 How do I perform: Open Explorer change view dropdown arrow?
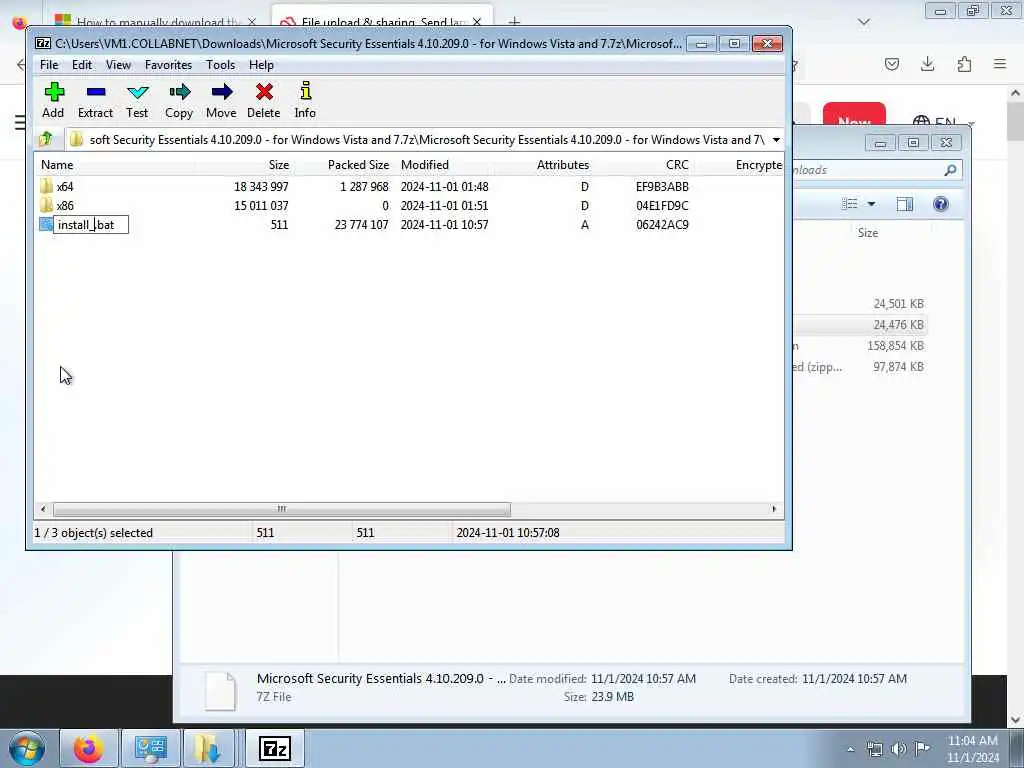coord(871,204)
